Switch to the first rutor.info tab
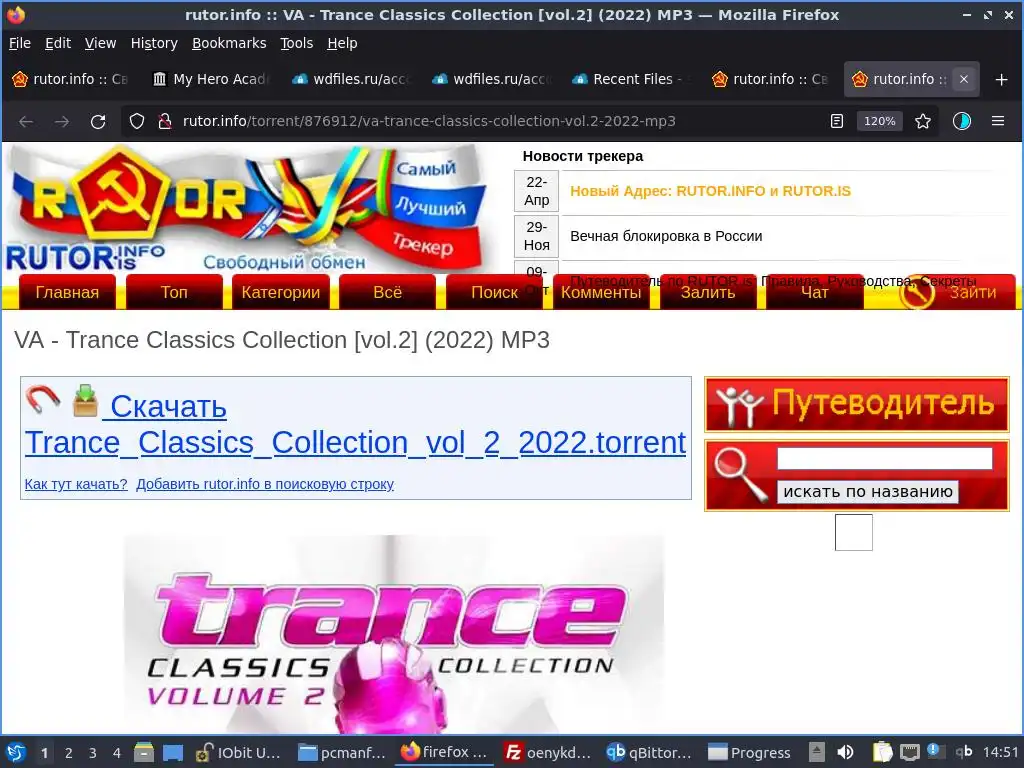Image resolution: width=1024 pixels, height=768 pixels. pos(70,80)
